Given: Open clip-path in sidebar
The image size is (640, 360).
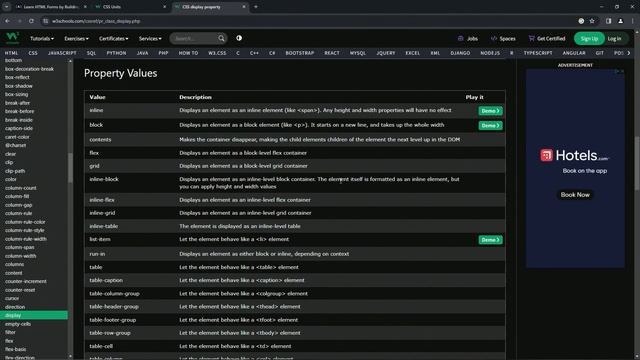Looking at the screenshot, I should click(15, 171).
